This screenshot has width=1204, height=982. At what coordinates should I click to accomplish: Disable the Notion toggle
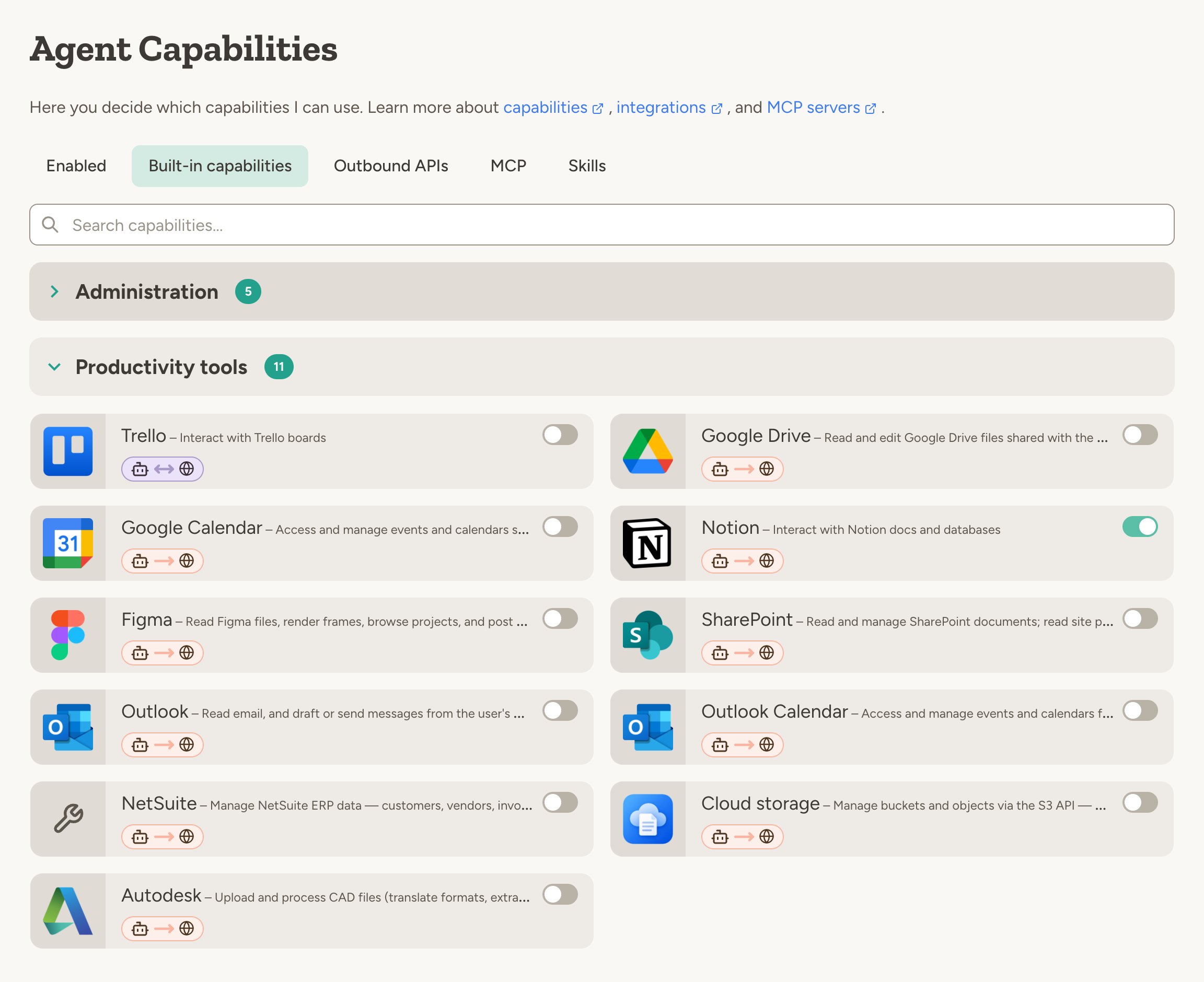pos(1140,527)
